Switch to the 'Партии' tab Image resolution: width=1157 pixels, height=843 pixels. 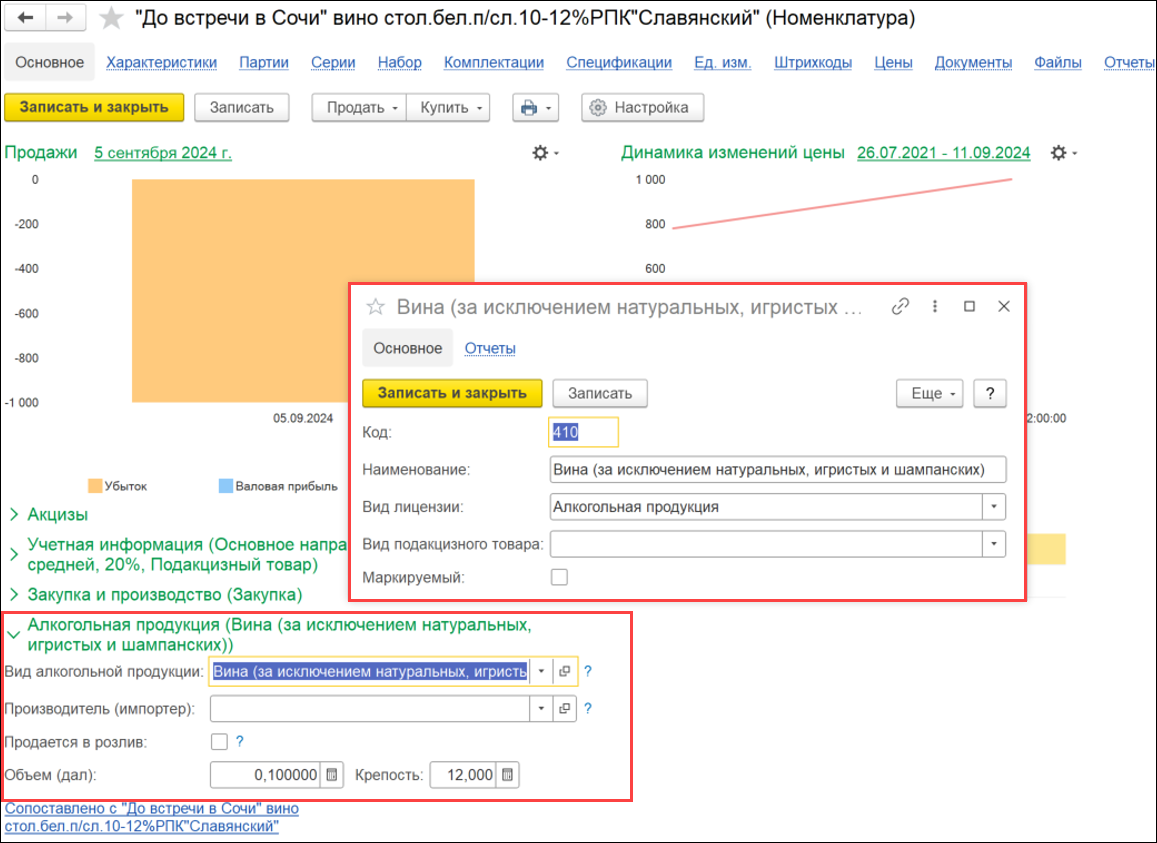pyautogui.click(x=263, y=63)
